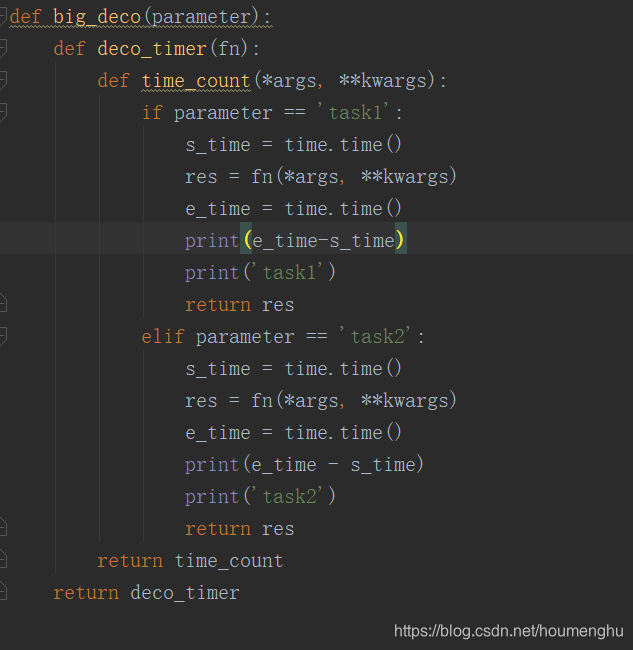633x650 pixels.
Task: Click the highlighted yellow closing parenthesis
Action: point(399,240)
